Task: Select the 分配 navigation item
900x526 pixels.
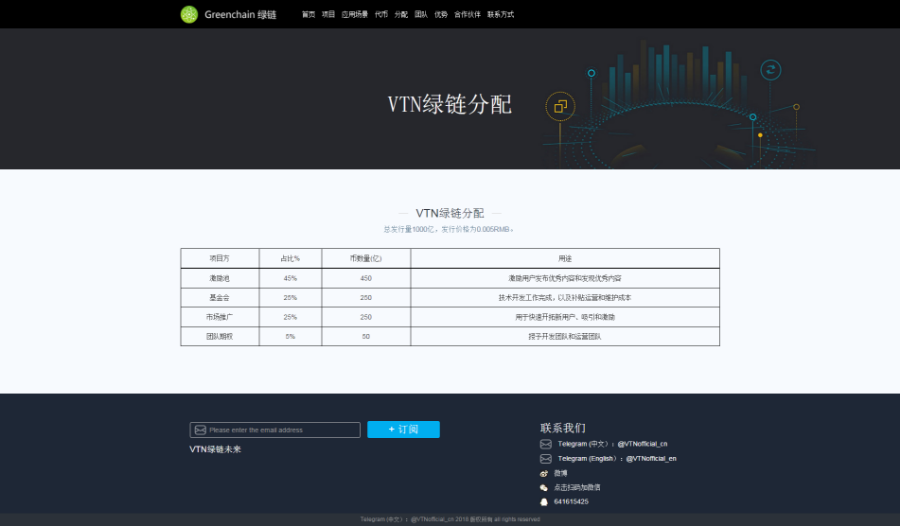Action: 401,14
